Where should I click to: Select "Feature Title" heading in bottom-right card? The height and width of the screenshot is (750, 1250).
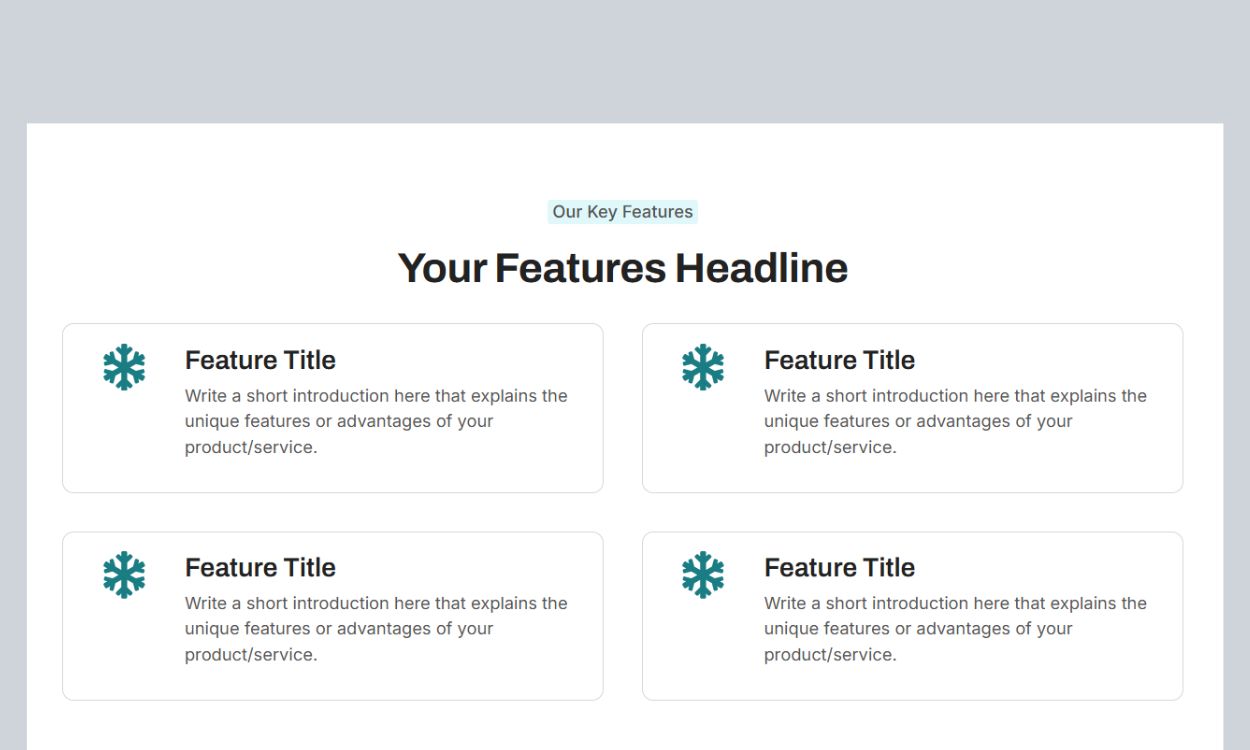click(x=839, y=568)
